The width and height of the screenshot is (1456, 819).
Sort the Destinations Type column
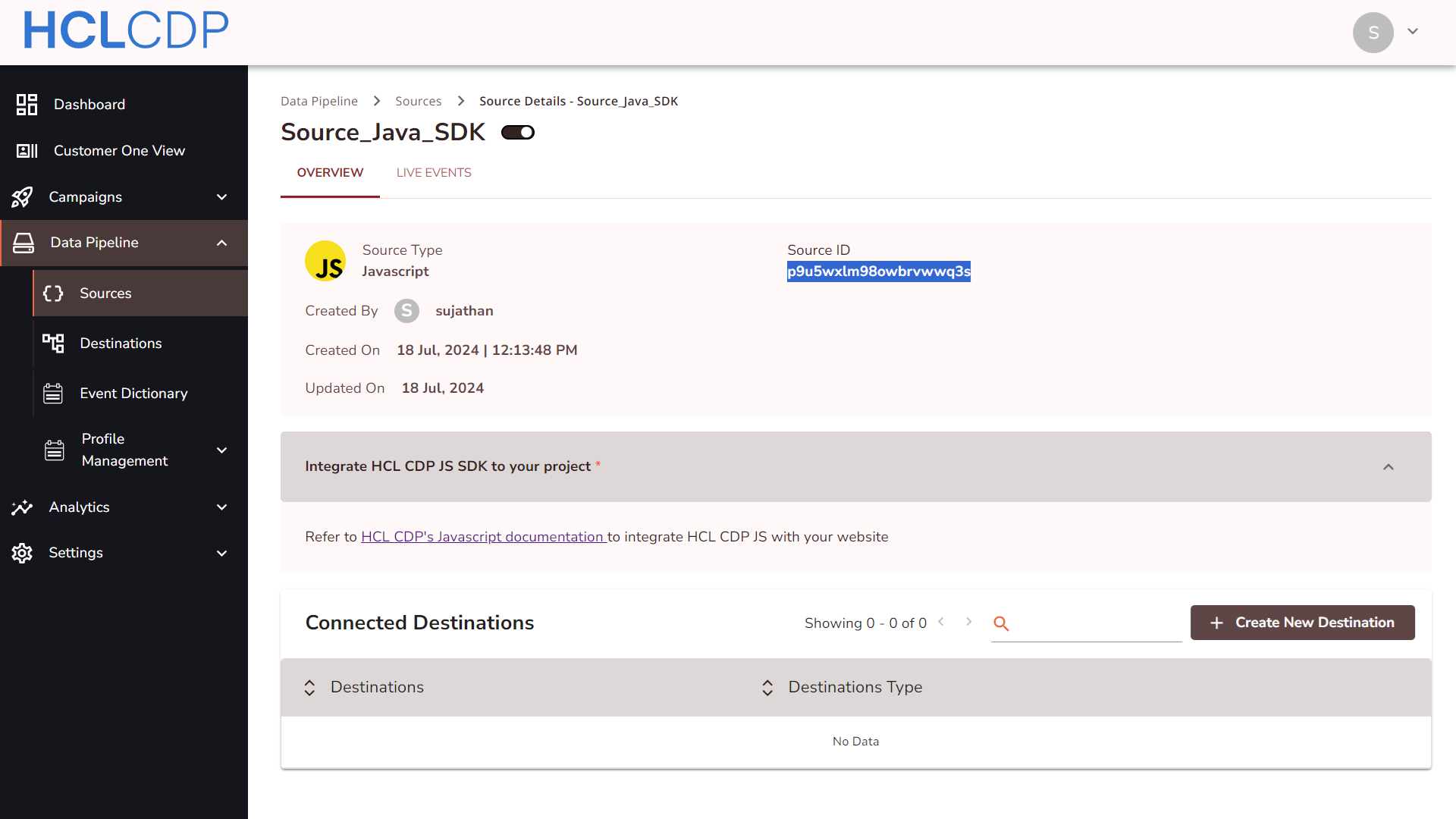tap(767, 687)
